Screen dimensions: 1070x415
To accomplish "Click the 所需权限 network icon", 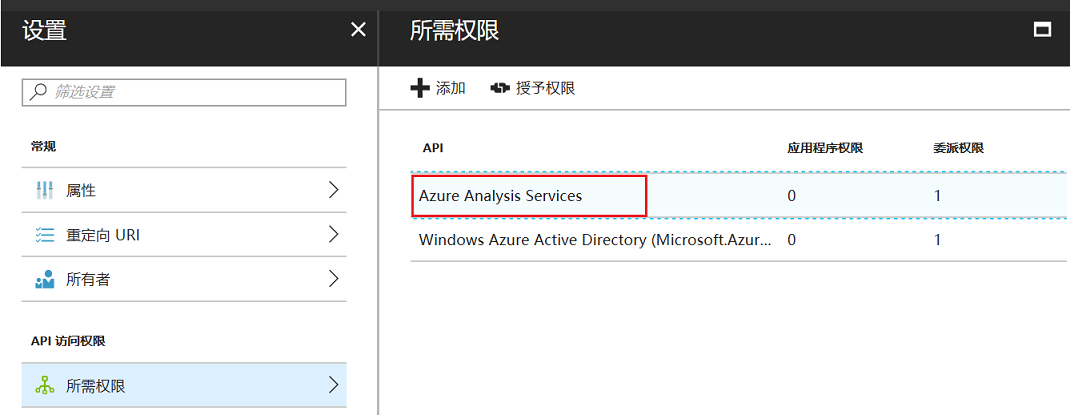I will pos(44,386).
